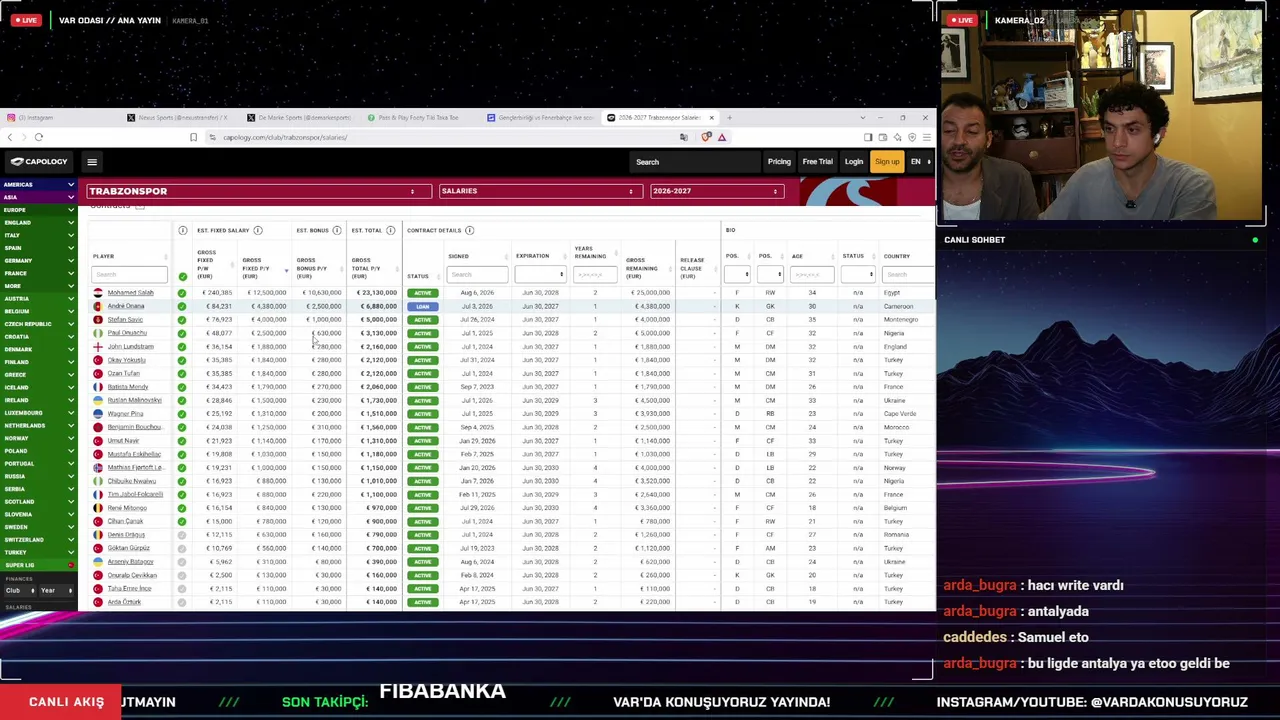Viewport: 1280px width, 720px height.
Task: Click the translate page icon
Action: point(684,137)
